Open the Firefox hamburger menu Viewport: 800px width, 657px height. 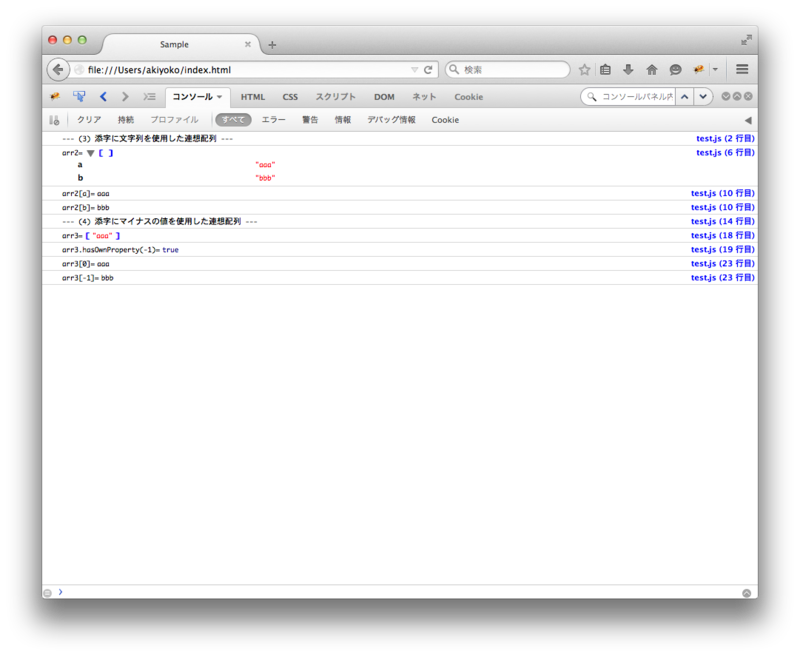(742, 69)
